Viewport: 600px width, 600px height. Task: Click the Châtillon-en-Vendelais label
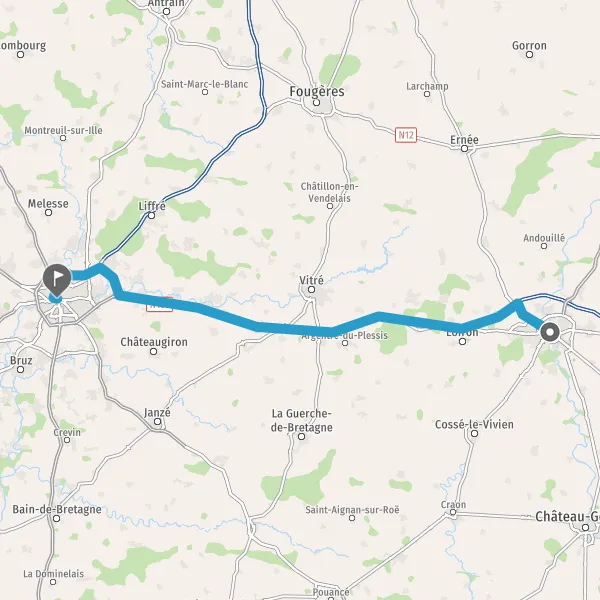pos(329,192)
